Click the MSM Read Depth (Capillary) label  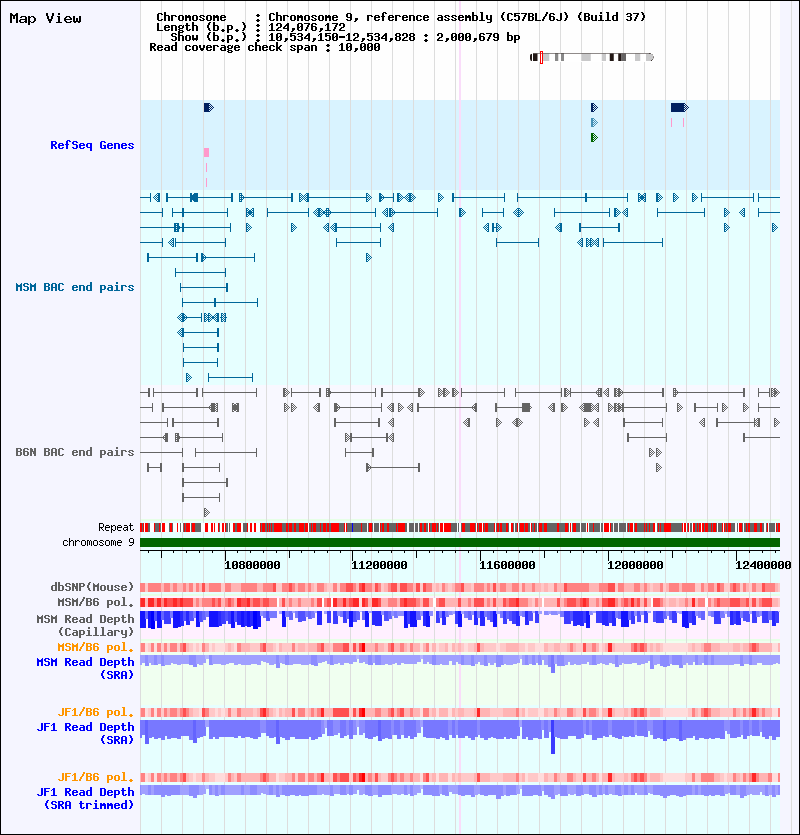pyautogui.click(x=85, y=625)
